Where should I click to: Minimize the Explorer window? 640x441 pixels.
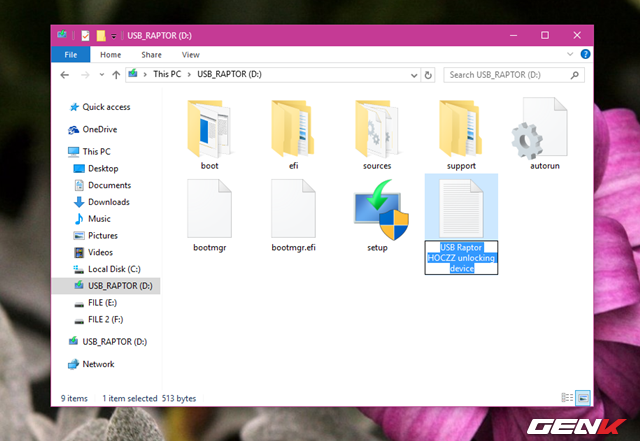[513, 36]
